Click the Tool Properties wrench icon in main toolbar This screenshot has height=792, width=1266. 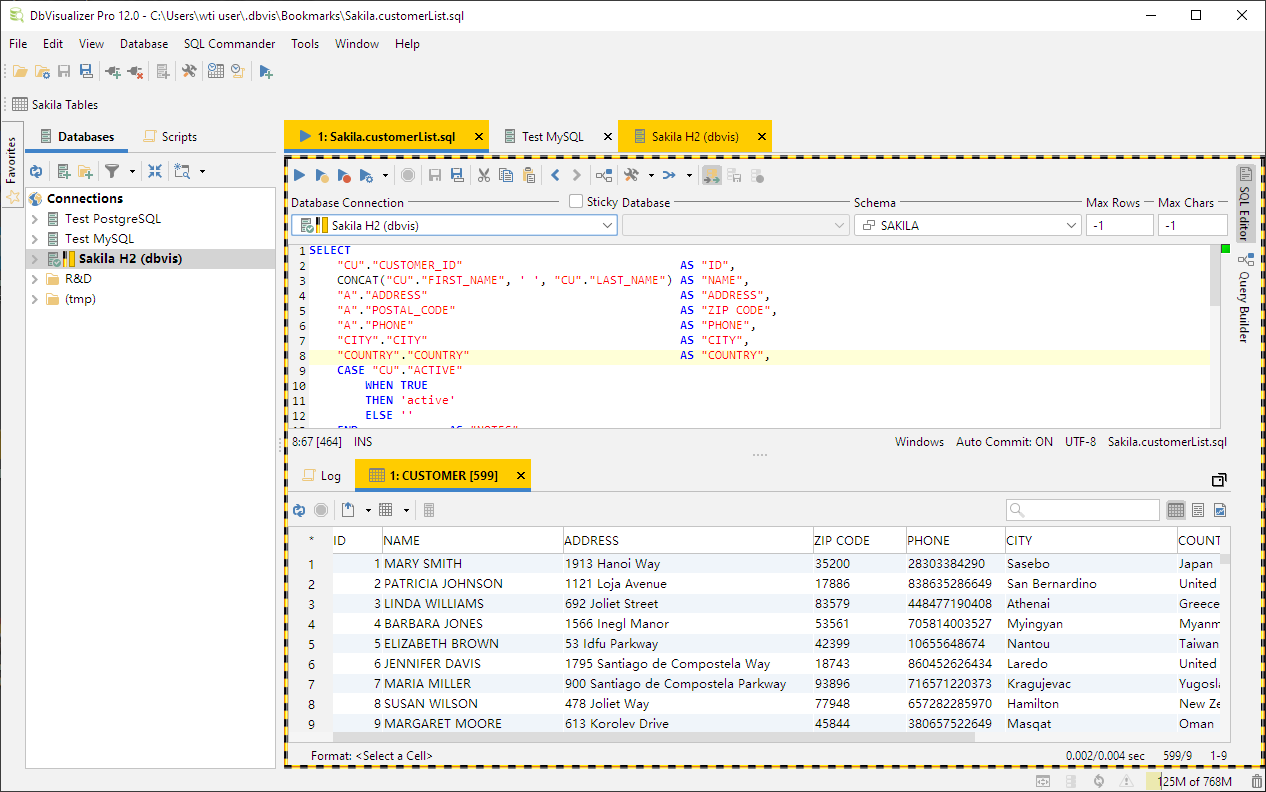[189, 71]
